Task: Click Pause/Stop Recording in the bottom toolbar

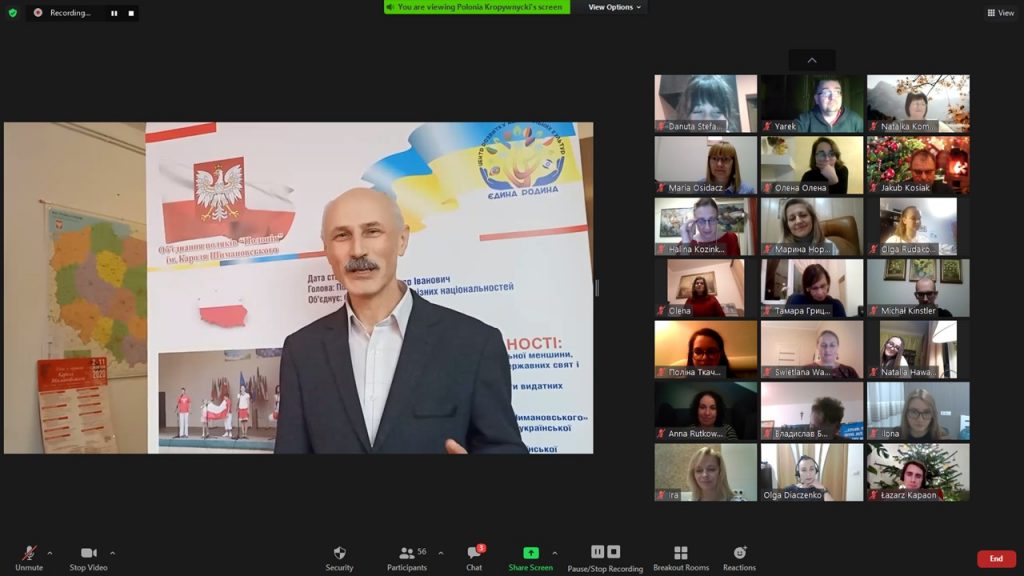Action: tap(605, 554)
